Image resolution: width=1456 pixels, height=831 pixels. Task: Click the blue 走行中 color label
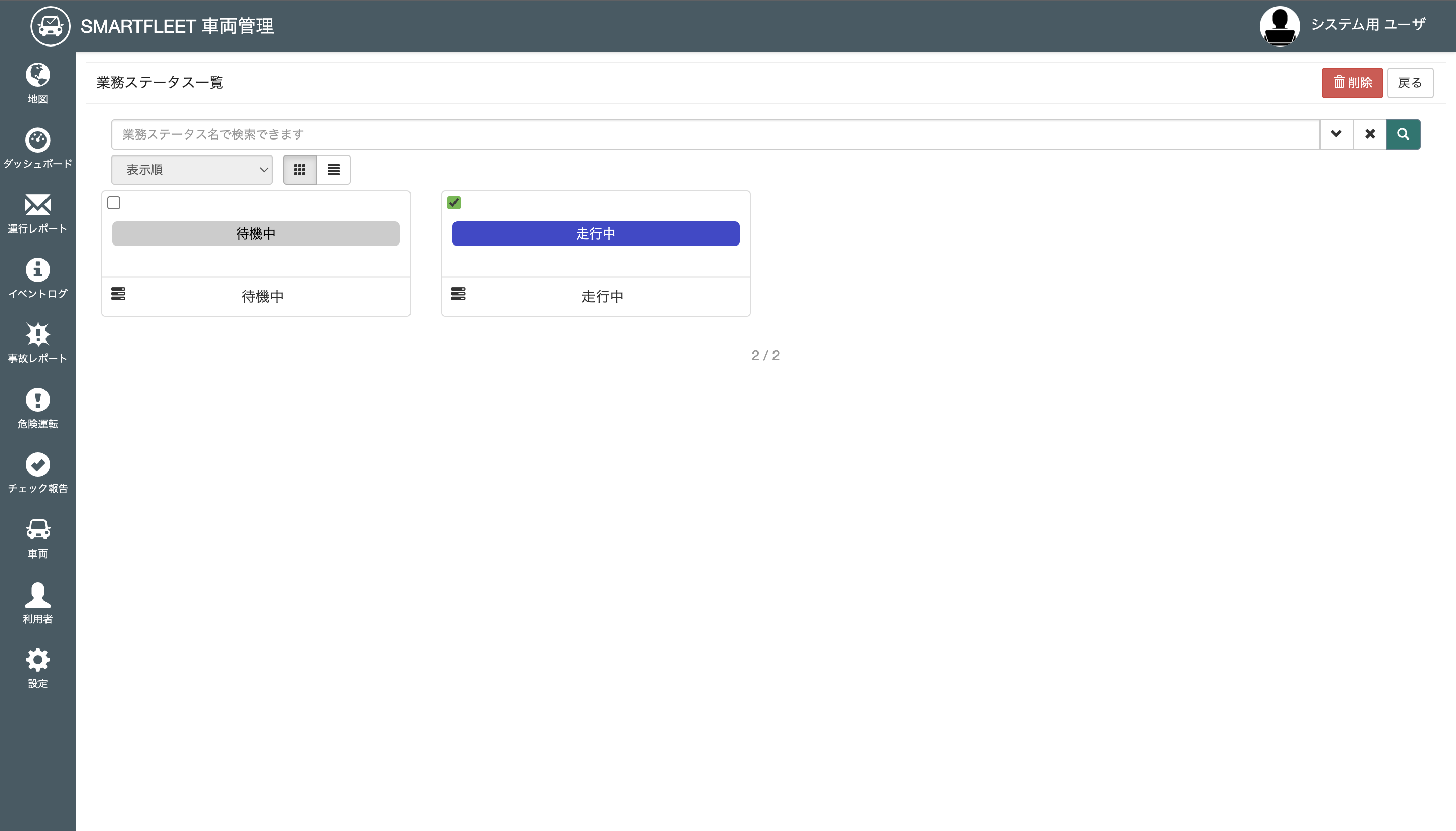(596, 234)
